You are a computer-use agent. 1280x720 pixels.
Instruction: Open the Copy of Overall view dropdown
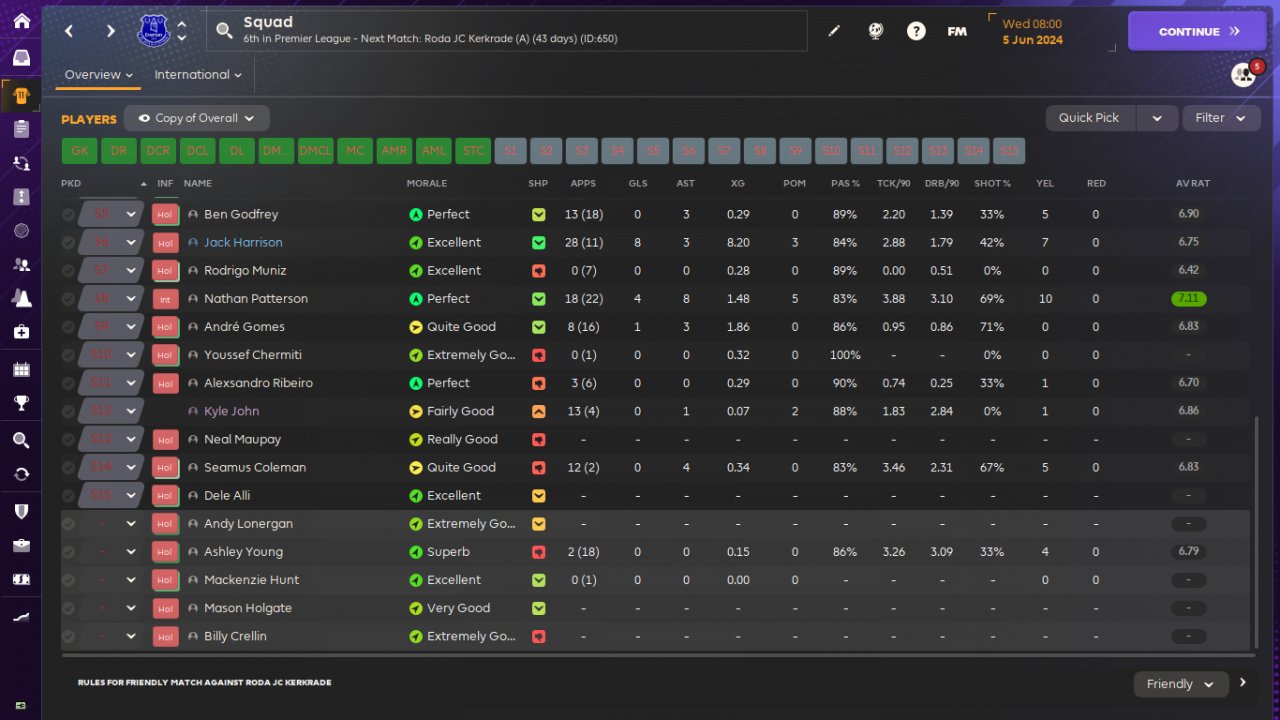tap(197, 118)
